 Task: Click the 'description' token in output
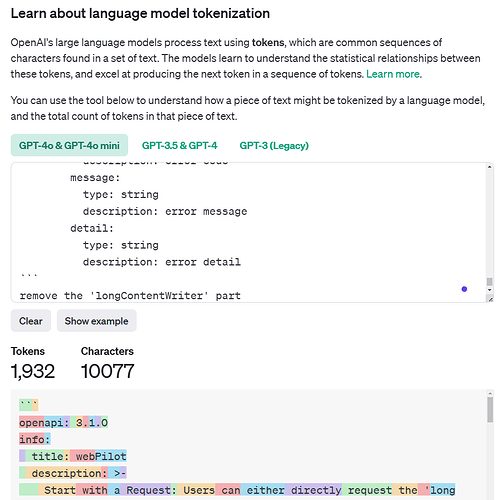66,473
